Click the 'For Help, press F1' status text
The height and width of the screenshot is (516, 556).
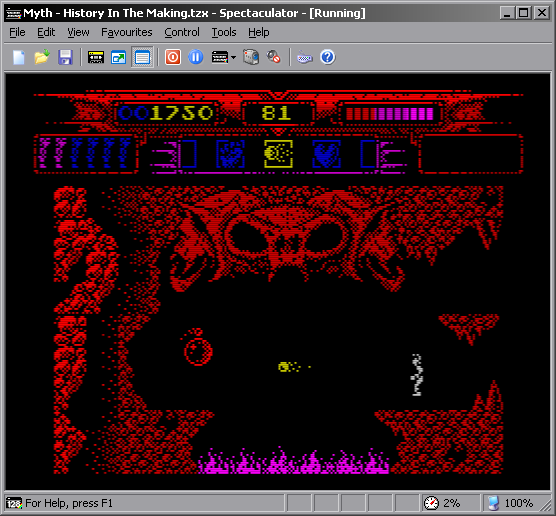click(x=69, y=503)
